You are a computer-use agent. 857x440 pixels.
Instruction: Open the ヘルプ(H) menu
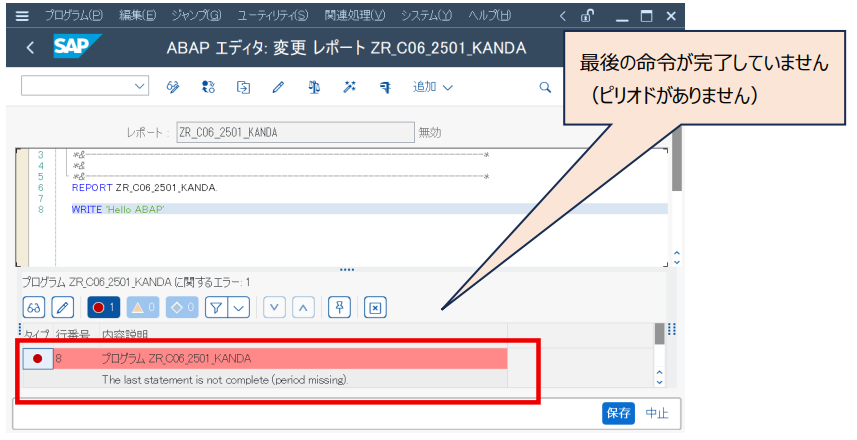[490, 16]
